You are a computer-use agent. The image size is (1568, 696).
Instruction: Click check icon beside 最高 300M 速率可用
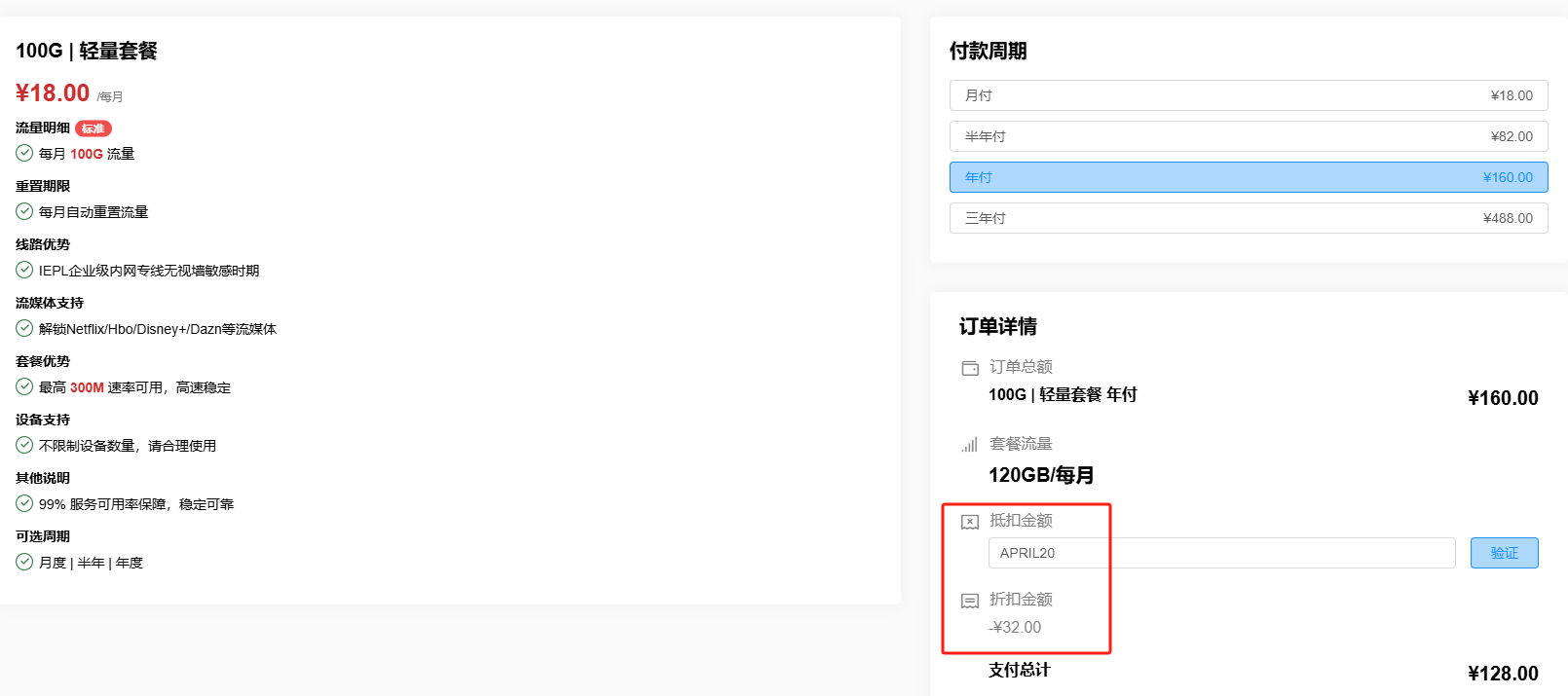pyautogui.click(x=24, y=386)
